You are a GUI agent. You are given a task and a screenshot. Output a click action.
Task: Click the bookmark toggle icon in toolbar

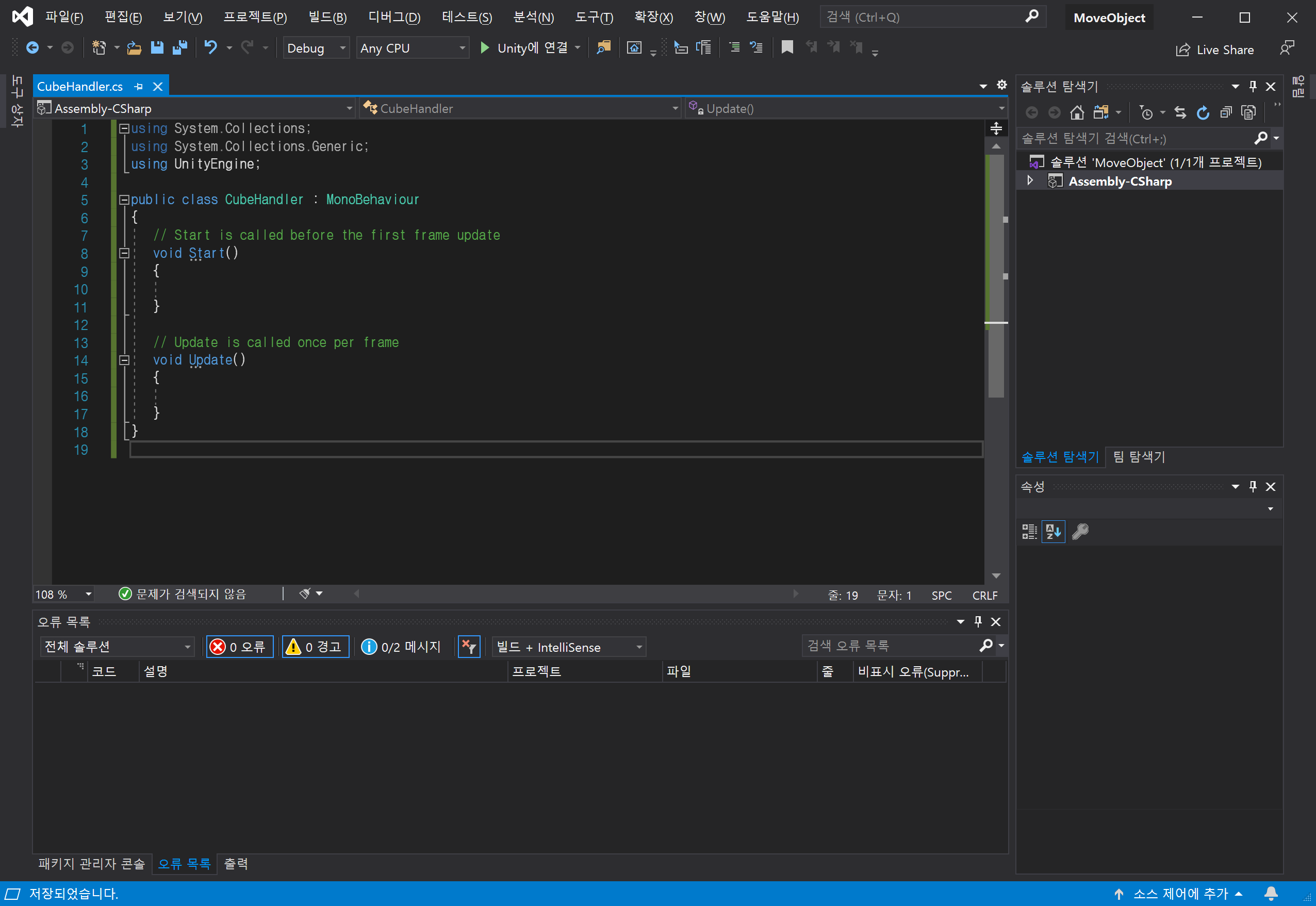point(787,47)
